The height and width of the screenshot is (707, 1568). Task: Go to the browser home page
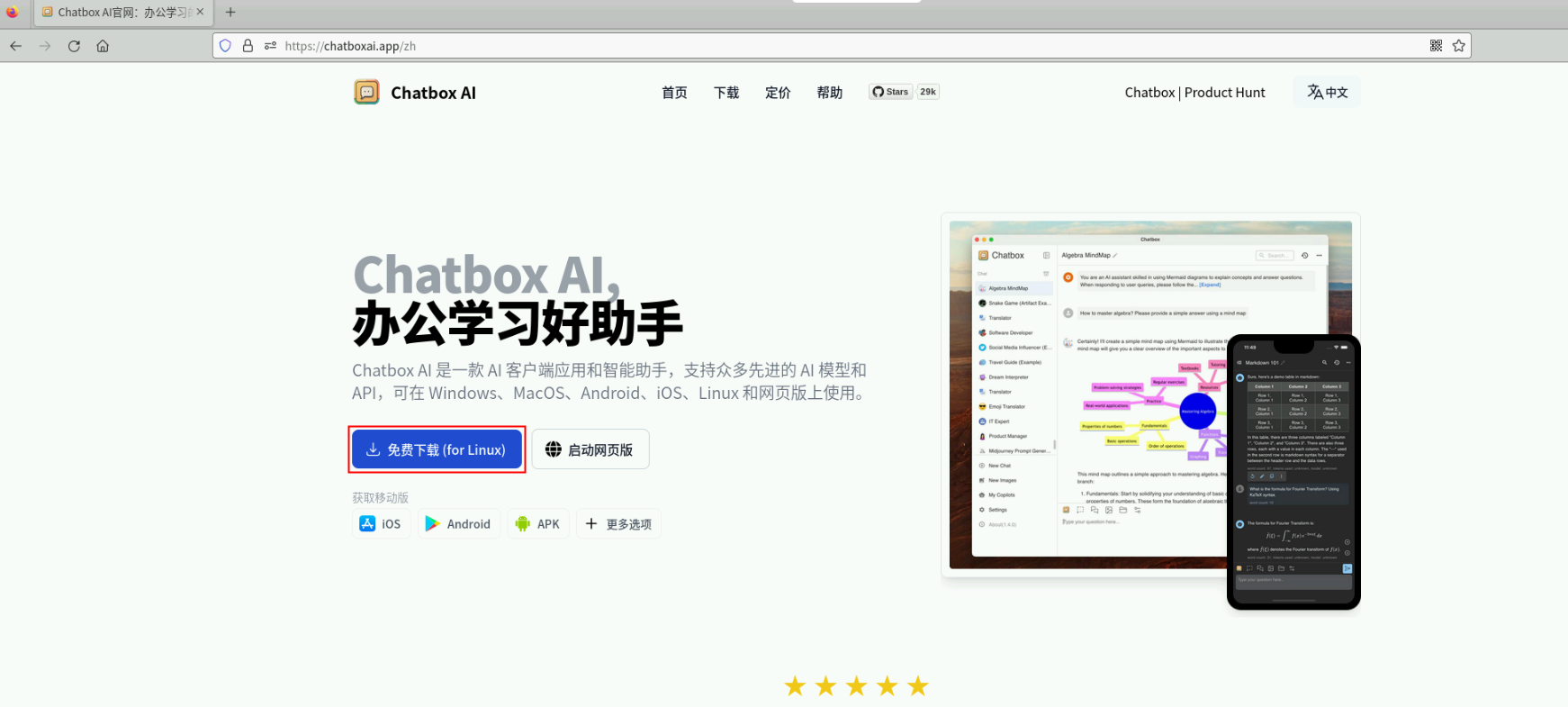click(x=103, y=46)
